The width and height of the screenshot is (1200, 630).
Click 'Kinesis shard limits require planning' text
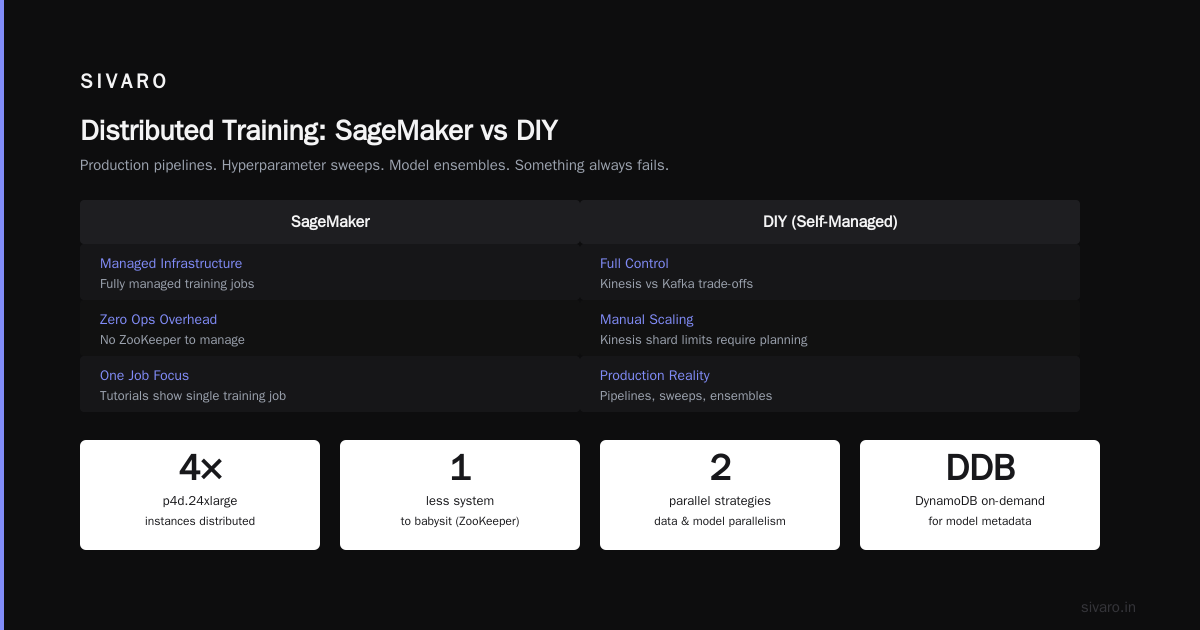703,340
